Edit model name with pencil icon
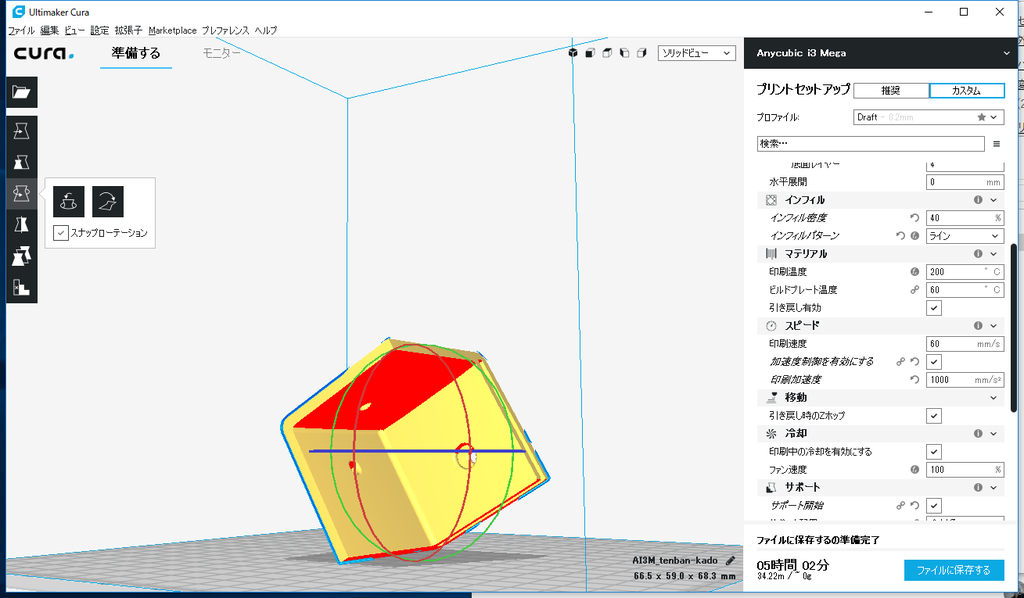Viewport: 1024px width, 598px height. click(x=730, y=560)
